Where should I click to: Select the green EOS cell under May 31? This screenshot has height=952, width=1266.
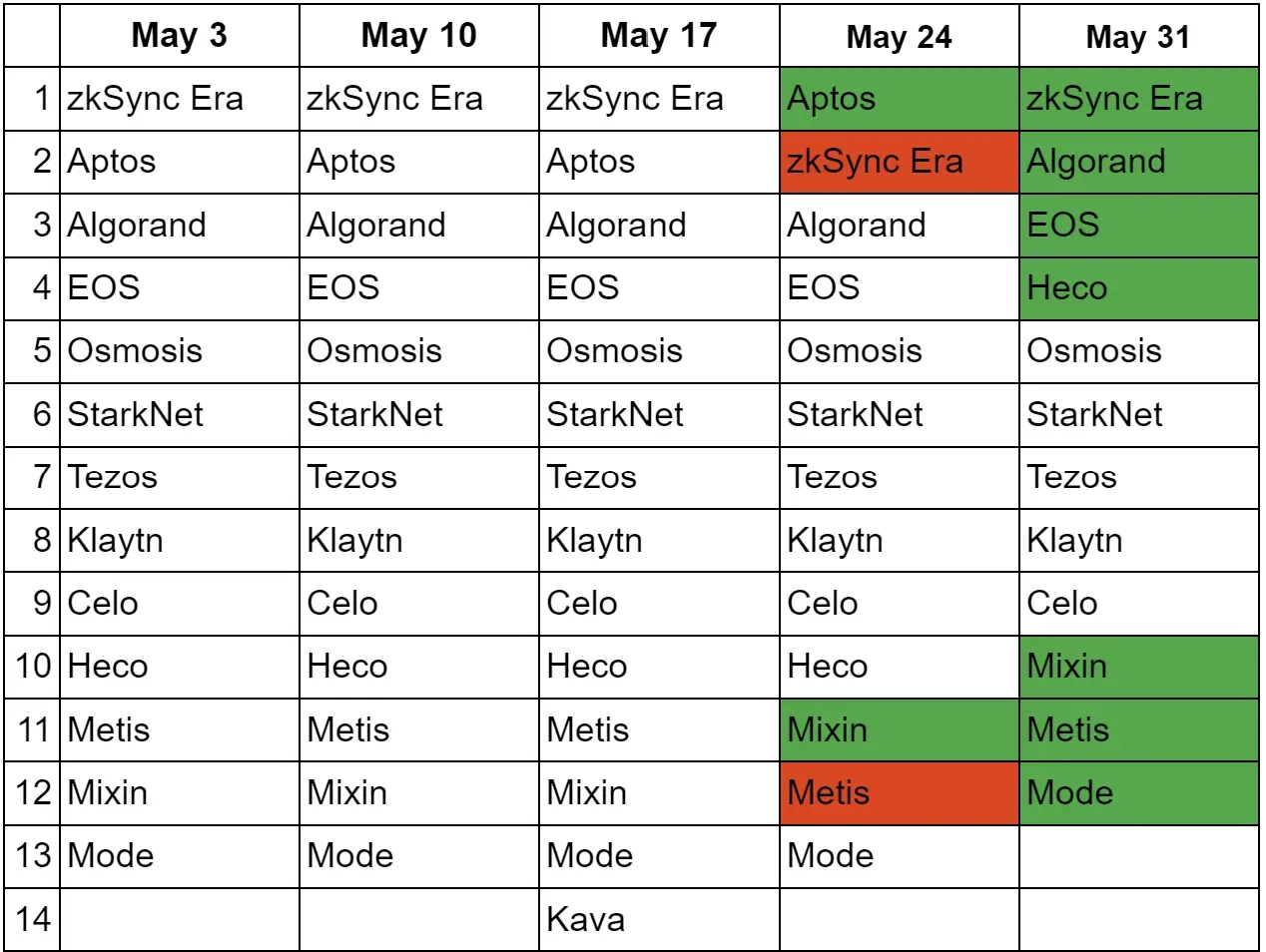pos(1138,225)
